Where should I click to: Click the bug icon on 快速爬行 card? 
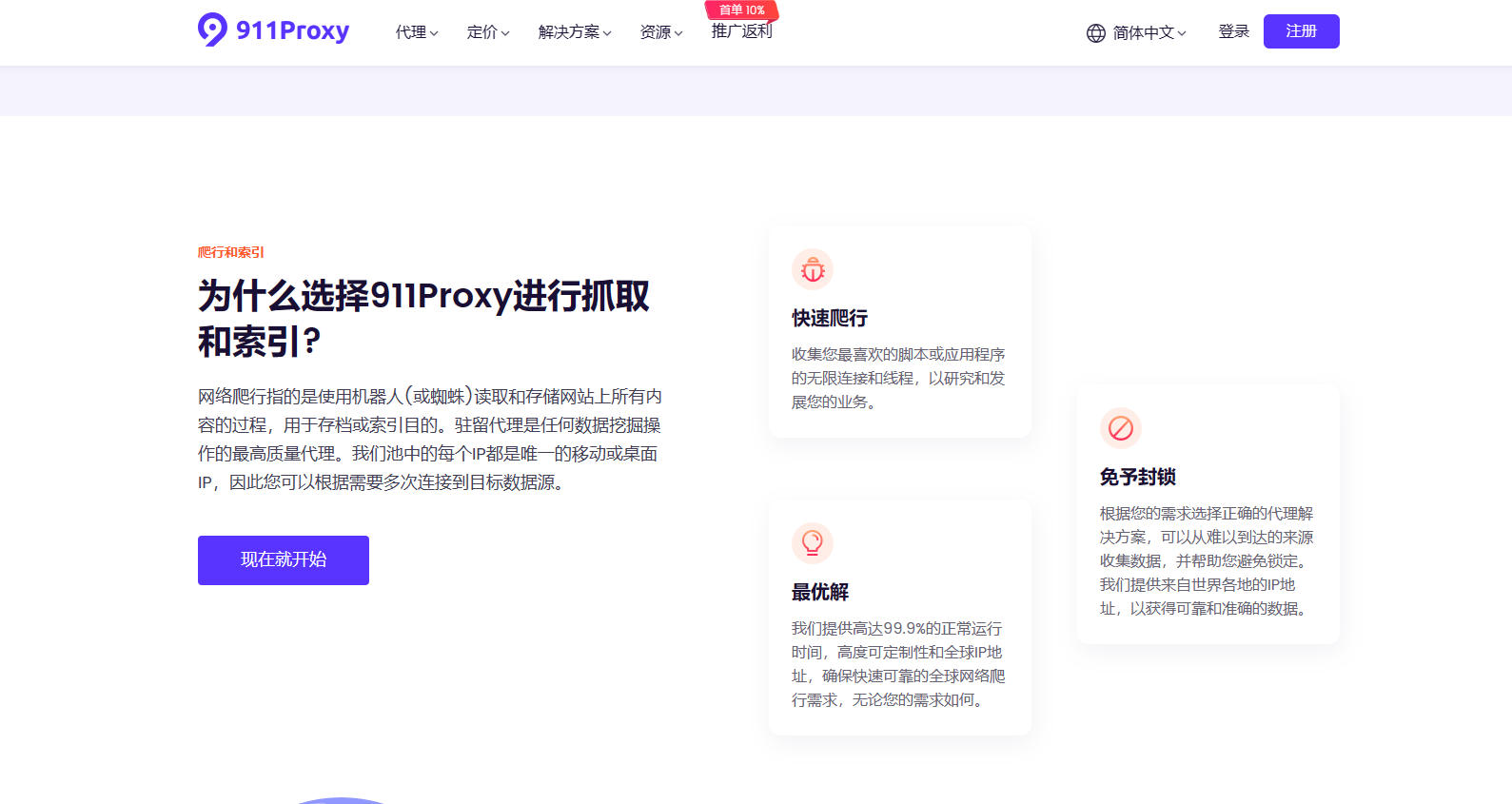click(813, 270)
